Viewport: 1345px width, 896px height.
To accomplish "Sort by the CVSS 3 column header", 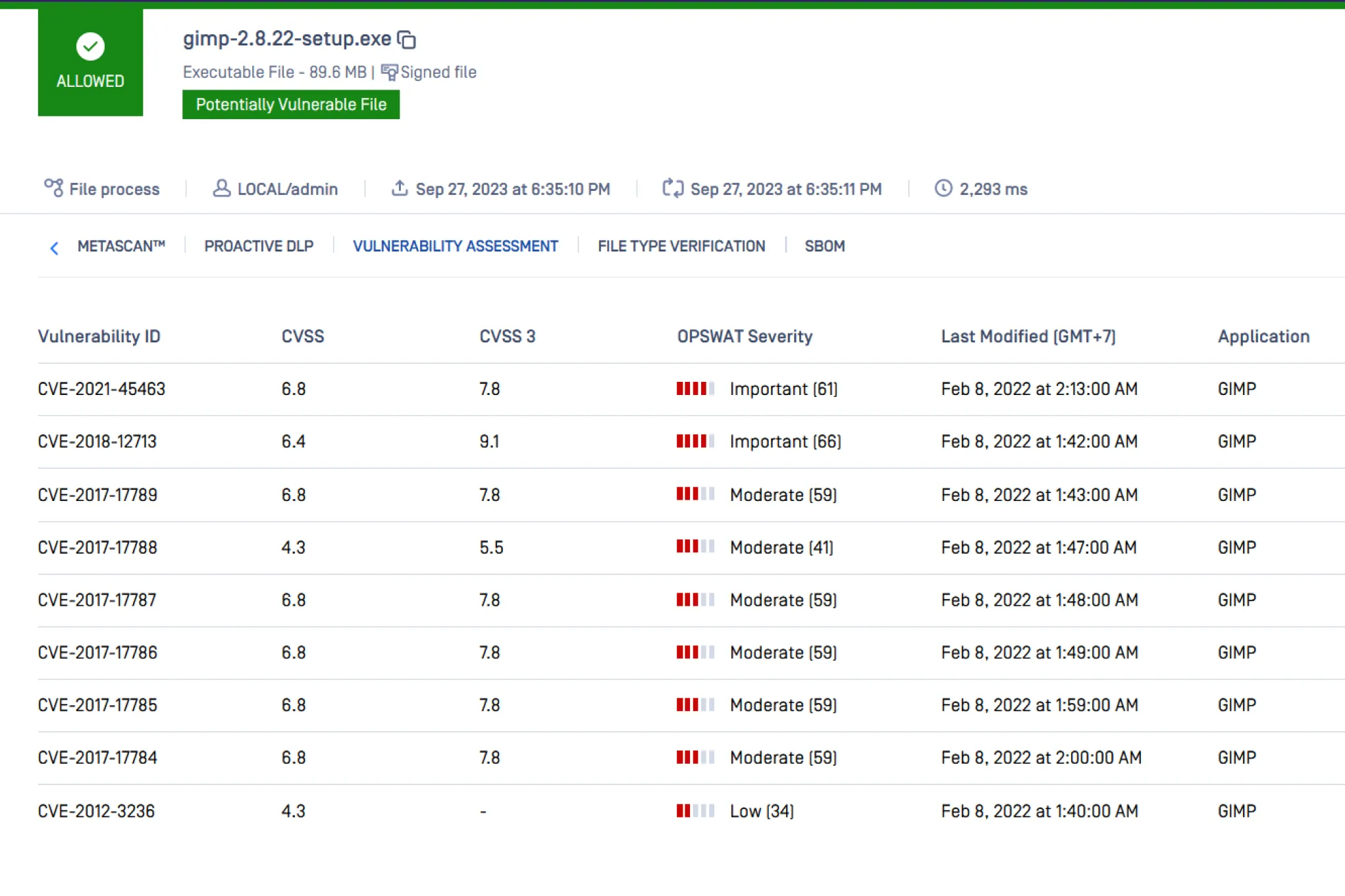I will 507,336.
